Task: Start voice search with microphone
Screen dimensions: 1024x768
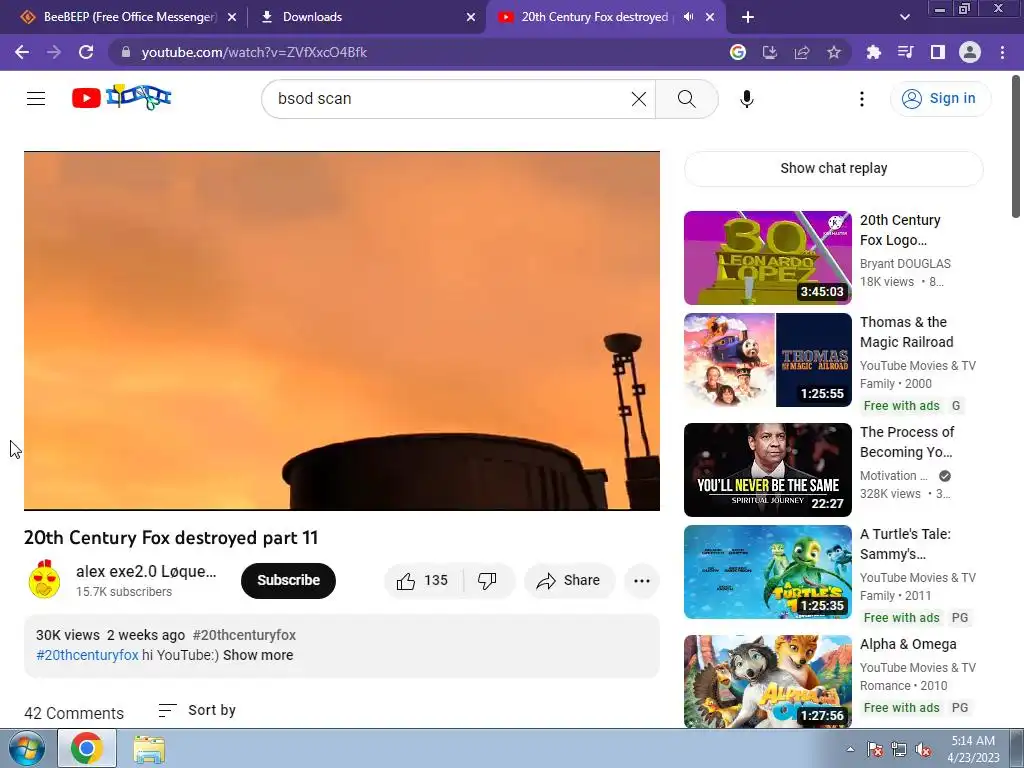Action: (x=746, y=99)
